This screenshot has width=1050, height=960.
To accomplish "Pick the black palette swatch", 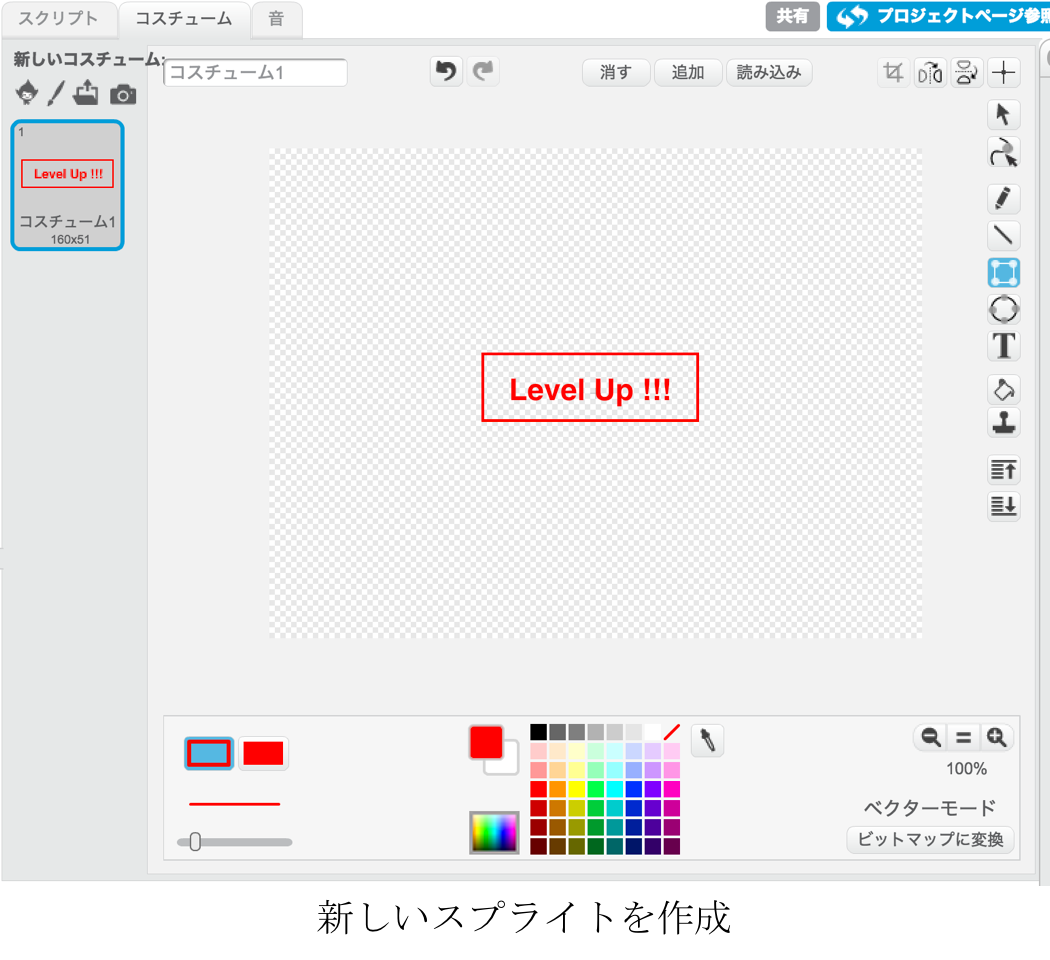I will click(538, 732).
